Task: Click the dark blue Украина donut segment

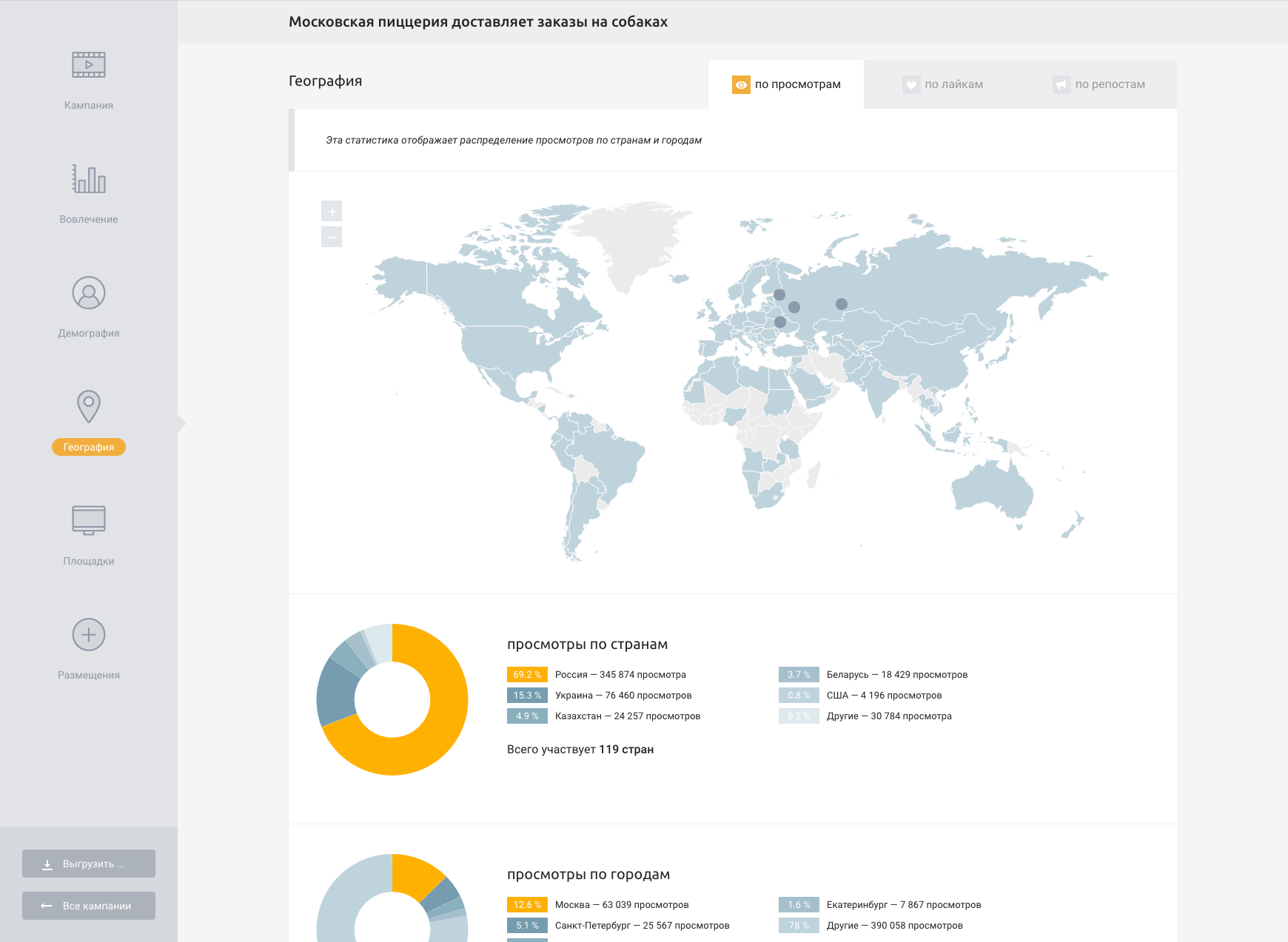Action: click(x=337, y=692)
